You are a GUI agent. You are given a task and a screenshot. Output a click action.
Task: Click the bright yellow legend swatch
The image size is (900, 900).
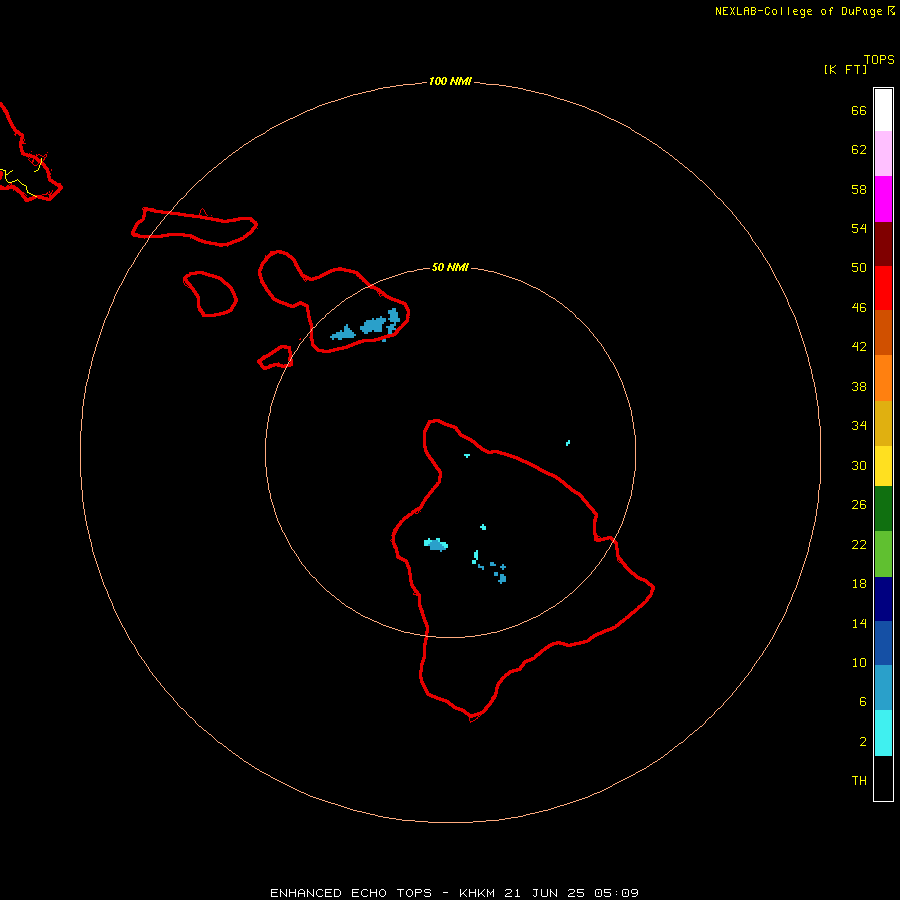pos(883,465)
